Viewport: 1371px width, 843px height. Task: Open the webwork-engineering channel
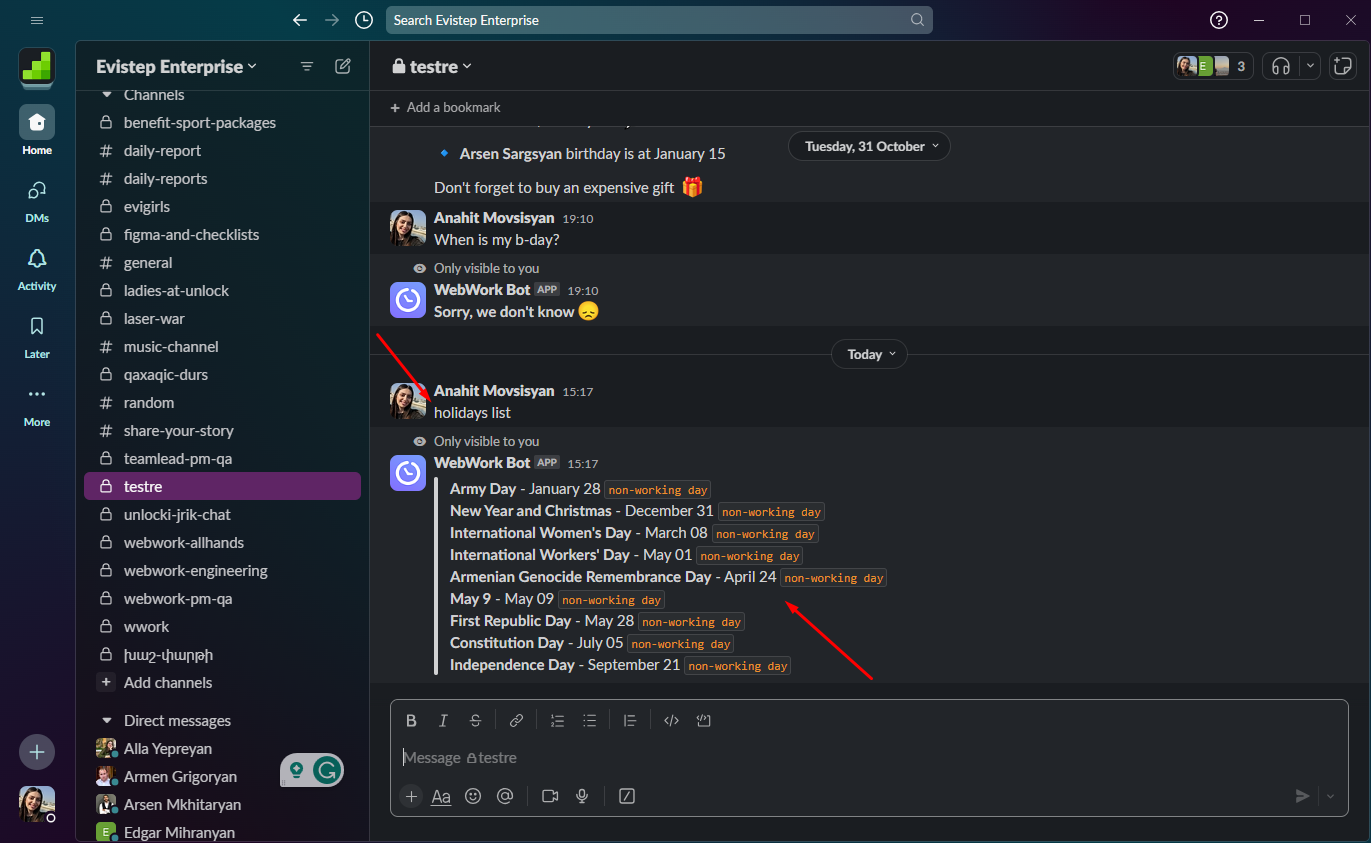(195, 570)
